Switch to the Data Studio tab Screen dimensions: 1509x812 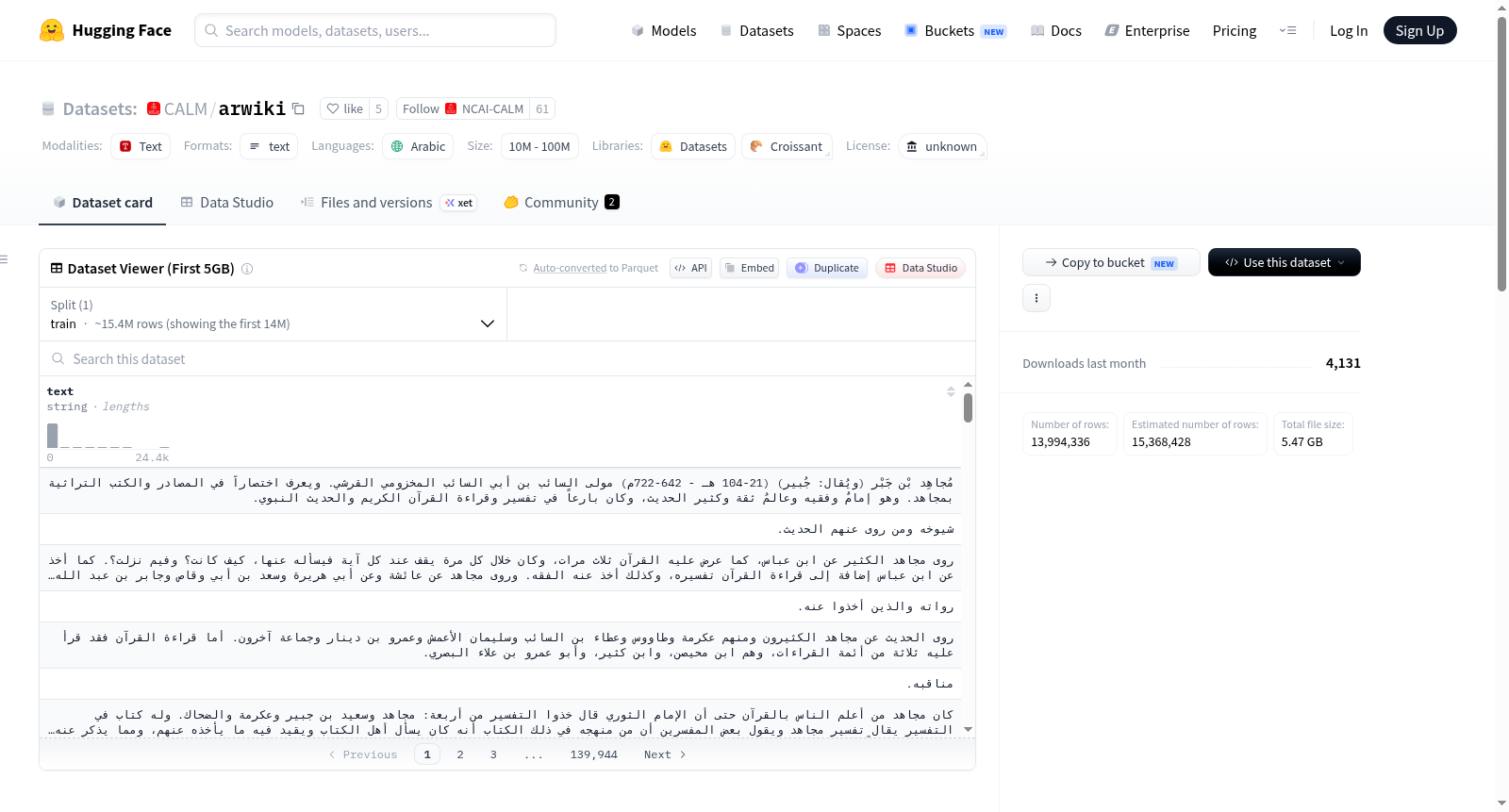(x=227, y=202)
